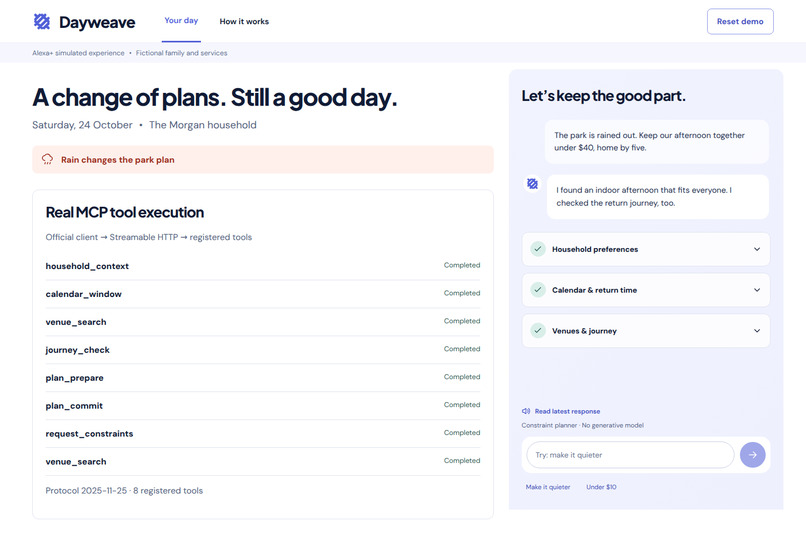Image resolution: width=806 pixels, height=537 pixels.
Task: Open the How it works tab
Action: (244, 22)
